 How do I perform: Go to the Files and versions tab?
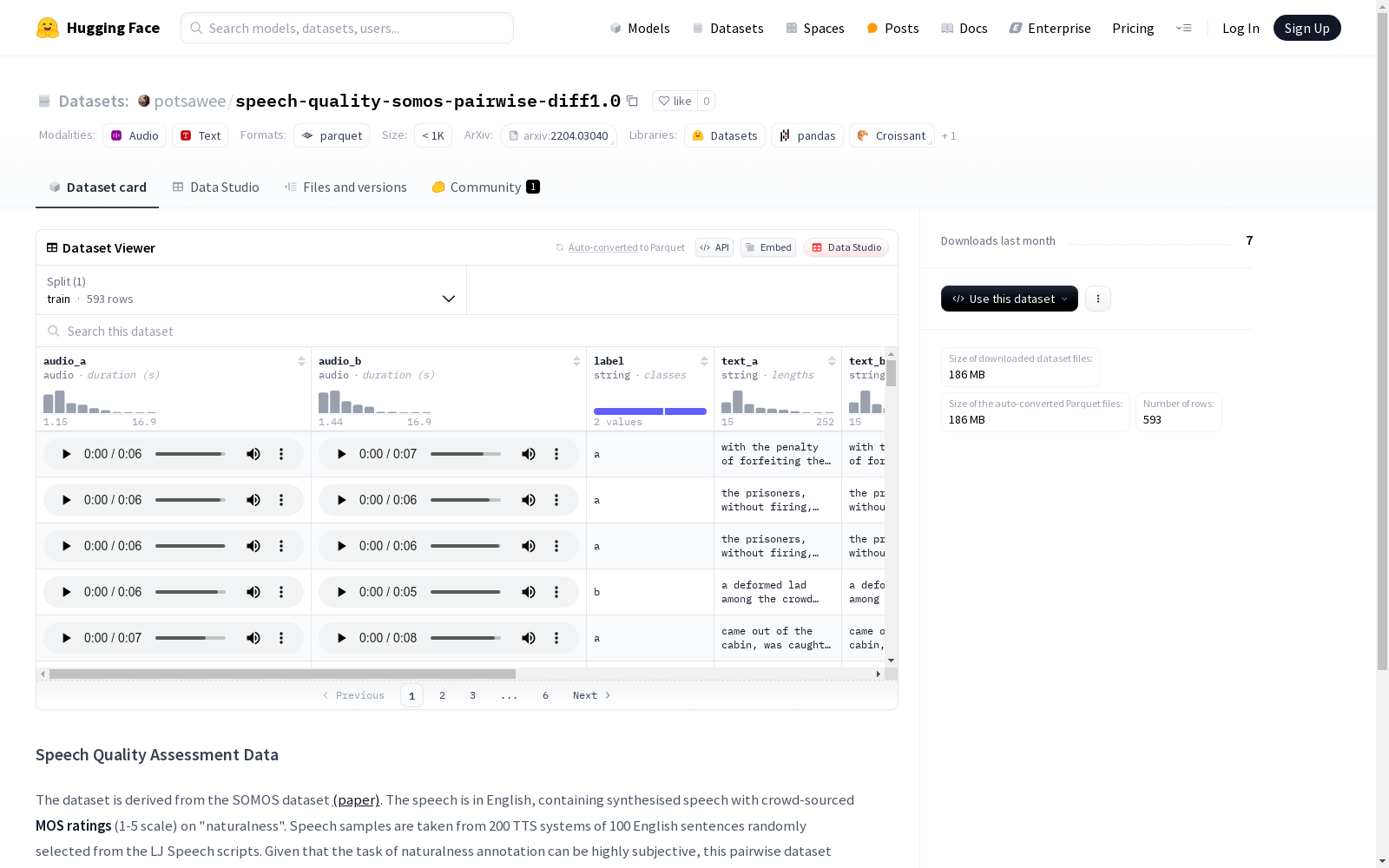point(346,187)
